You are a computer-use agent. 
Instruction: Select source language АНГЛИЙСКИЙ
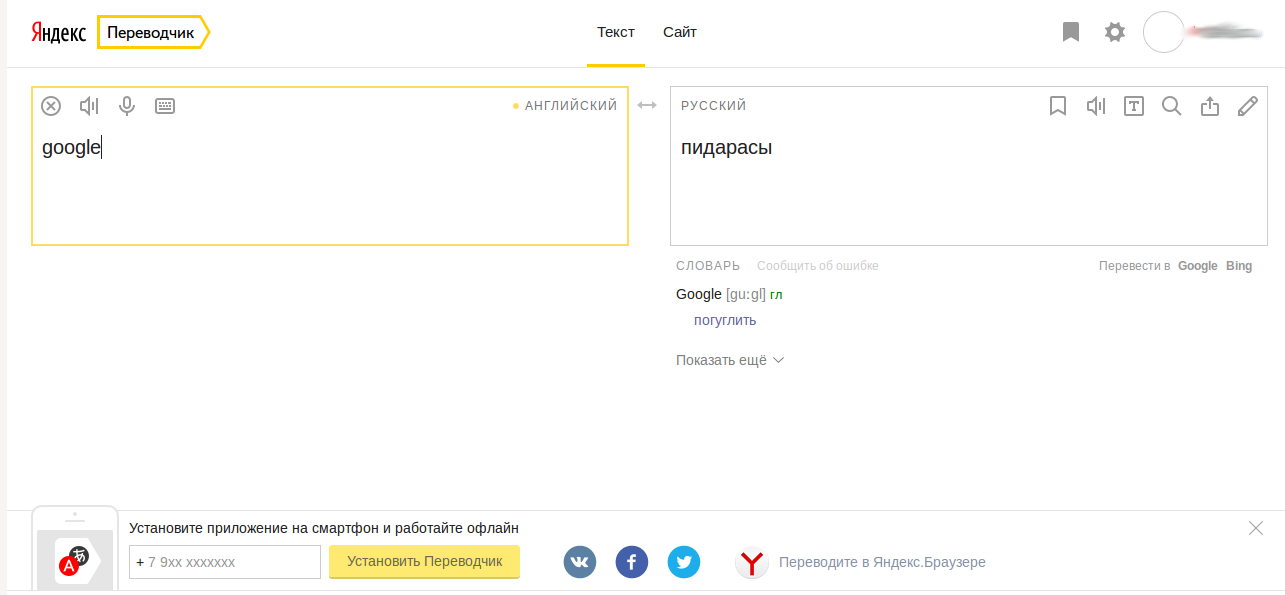click(x=571, y=106)
